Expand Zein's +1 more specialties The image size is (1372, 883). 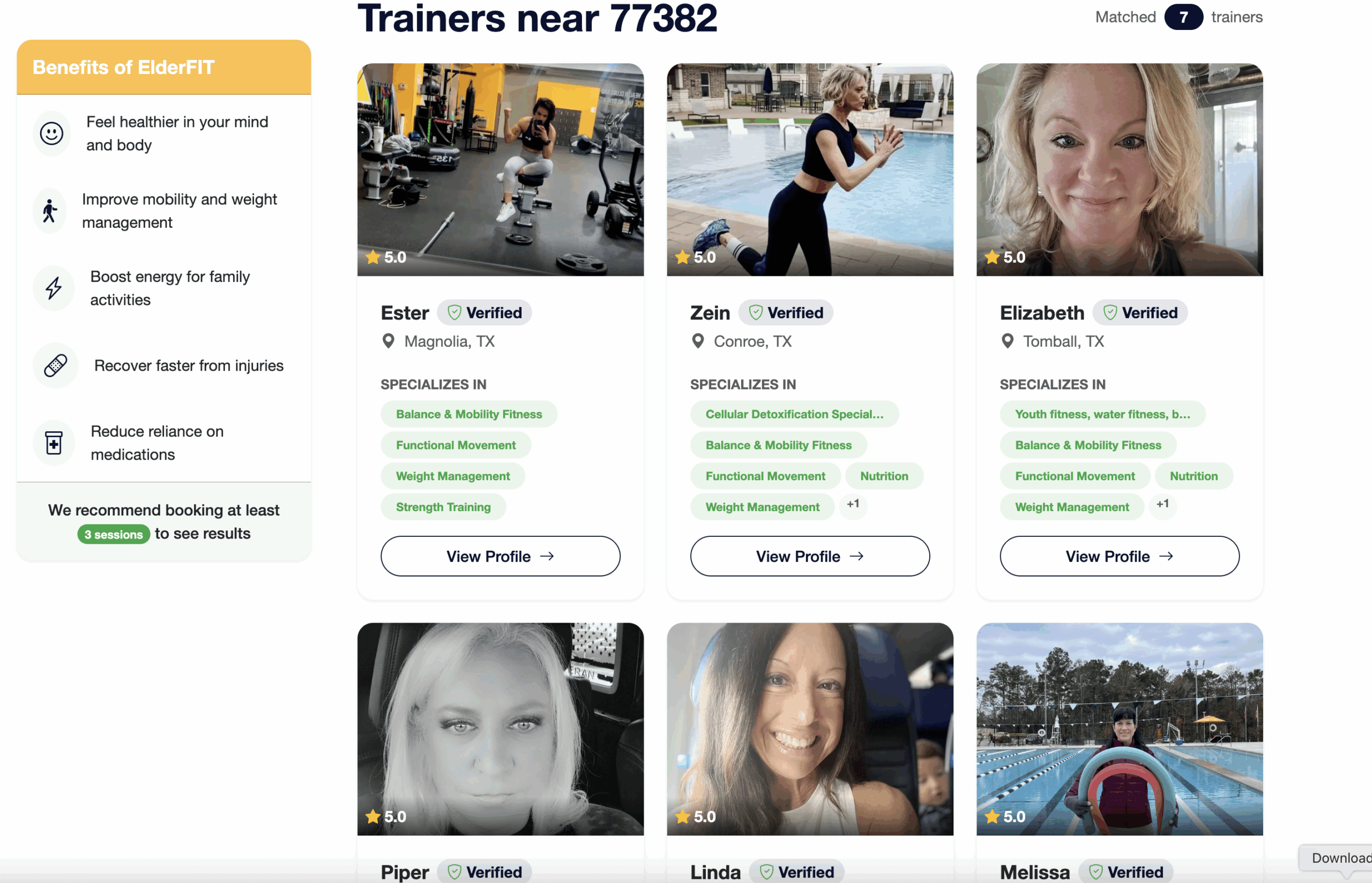pyautogui.click(x=853, y=504)
